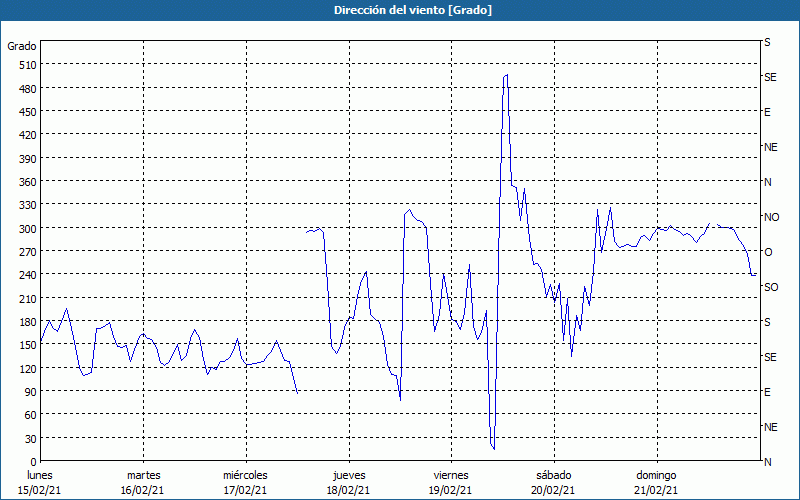Select the 'martes' day label
Viewport: 800px width, 500px height.
coord(144,475)
